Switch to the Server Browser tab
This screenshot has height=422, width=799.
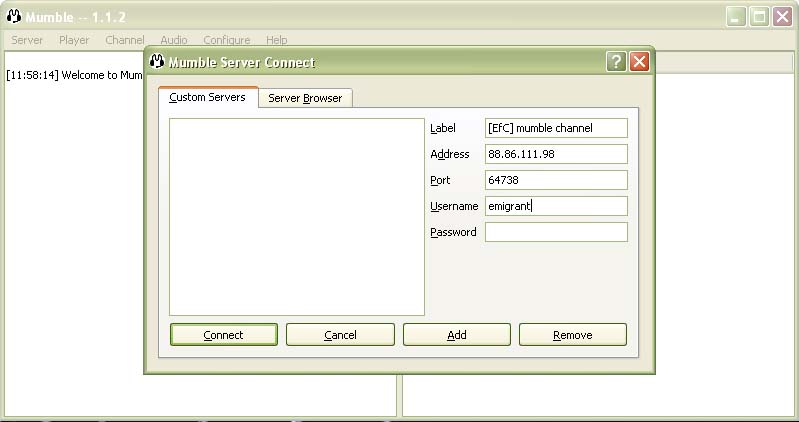[305, 98]
